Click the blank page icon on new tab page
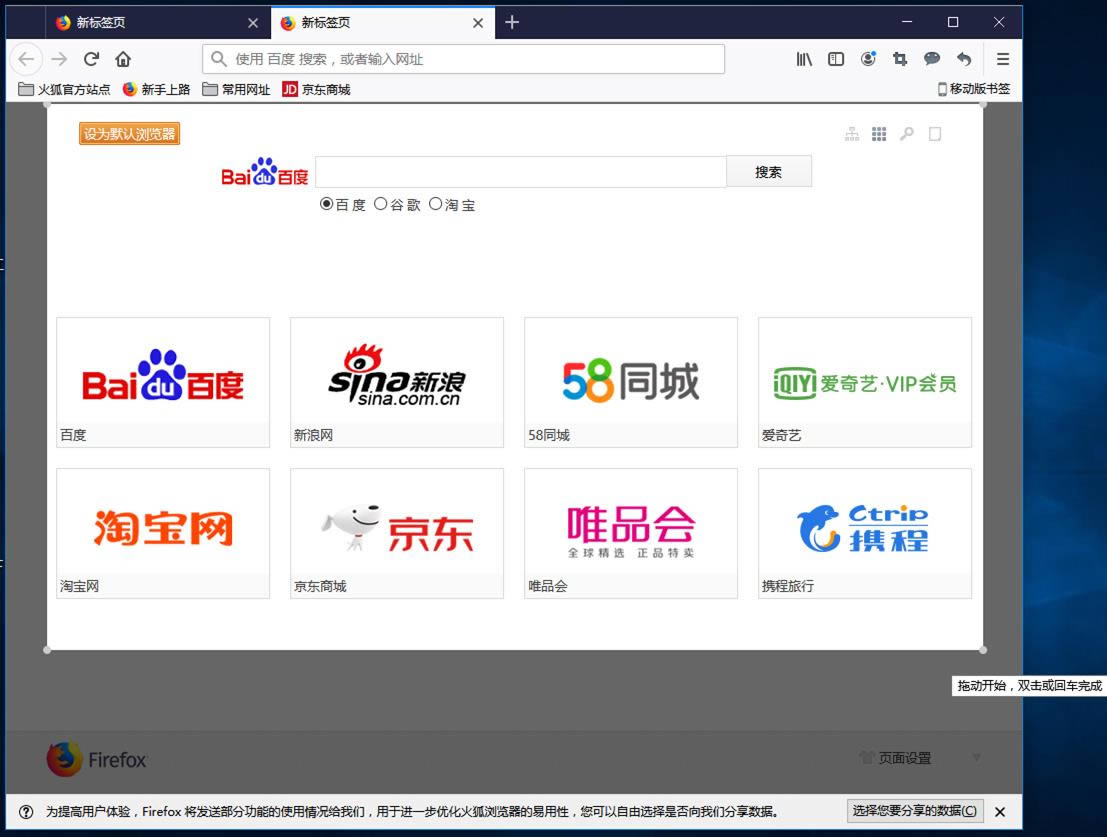The image size is (1107, 837). (x=935, y=134)
